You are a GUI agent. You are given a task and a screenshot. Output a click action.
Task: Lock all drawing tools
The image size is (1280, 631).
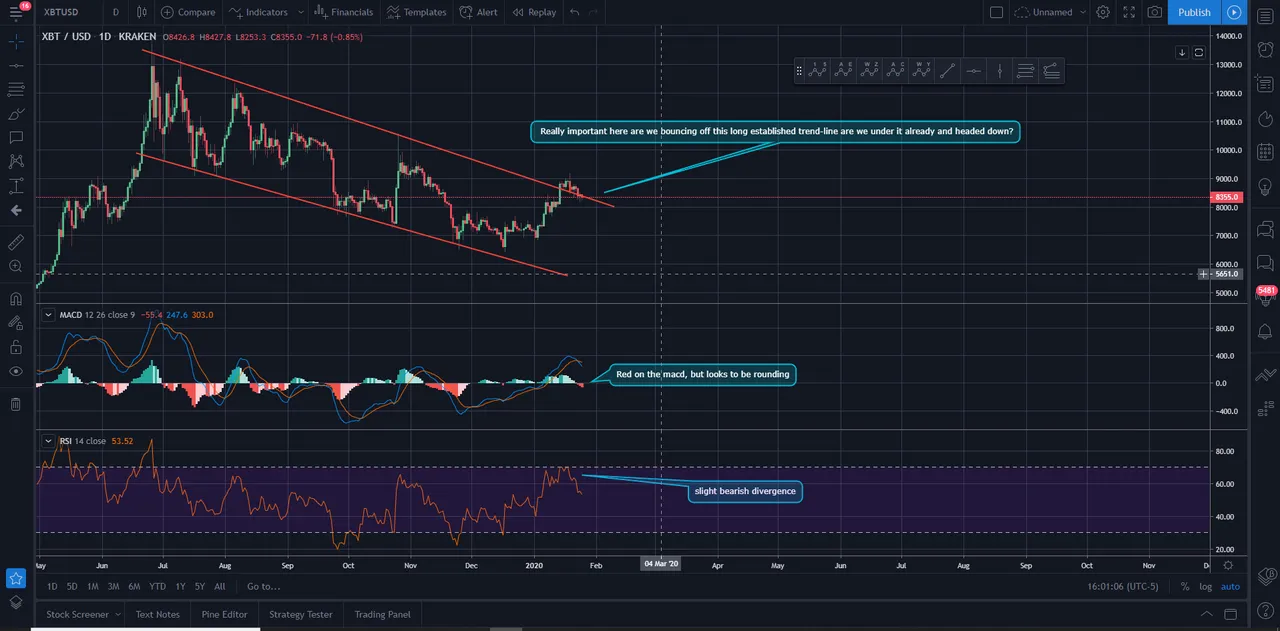[x=15, y=347]
